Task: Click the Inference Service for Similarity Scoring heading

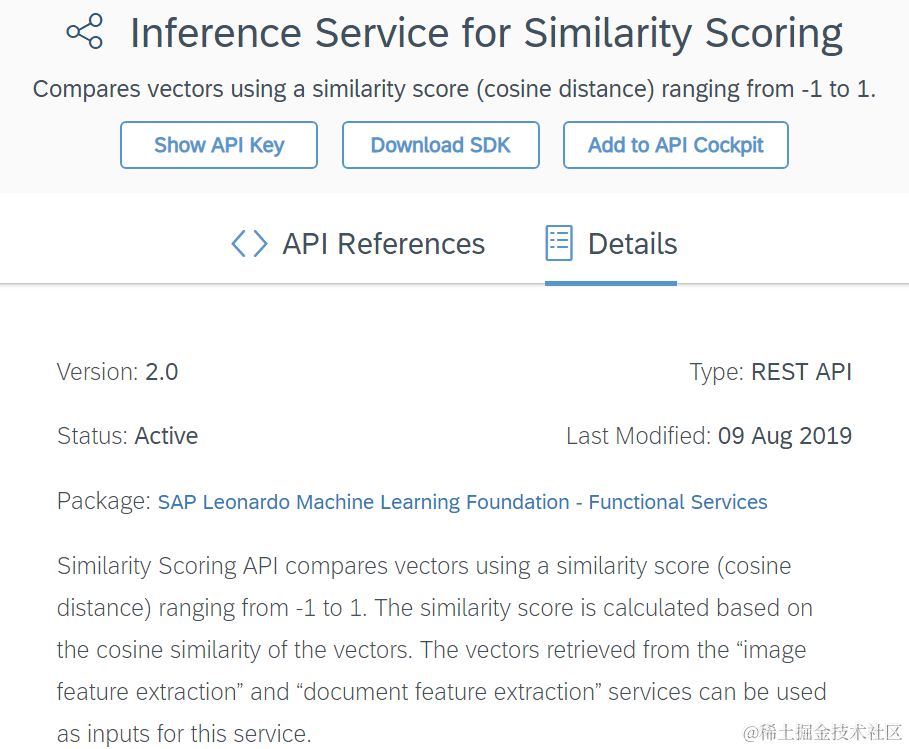Action: coord(486,33)
